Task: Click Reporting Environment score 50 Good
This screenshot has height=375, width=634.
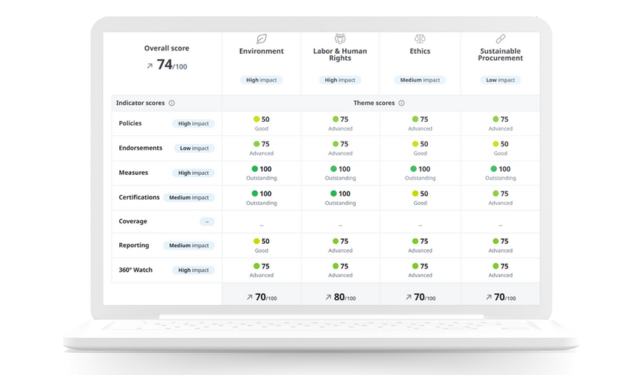Action: tap(261, 246)
